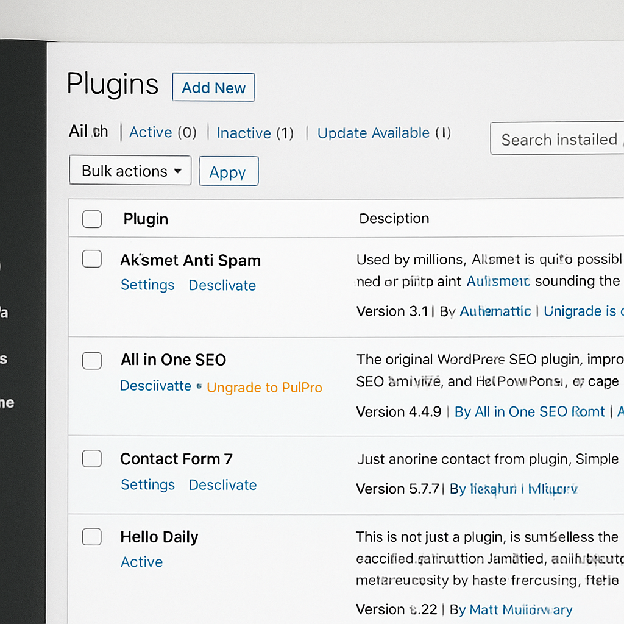This screenshot has height=624, width=624.
Task: Click the Version 5.7.7 text
Action: [x=398, y=489]
